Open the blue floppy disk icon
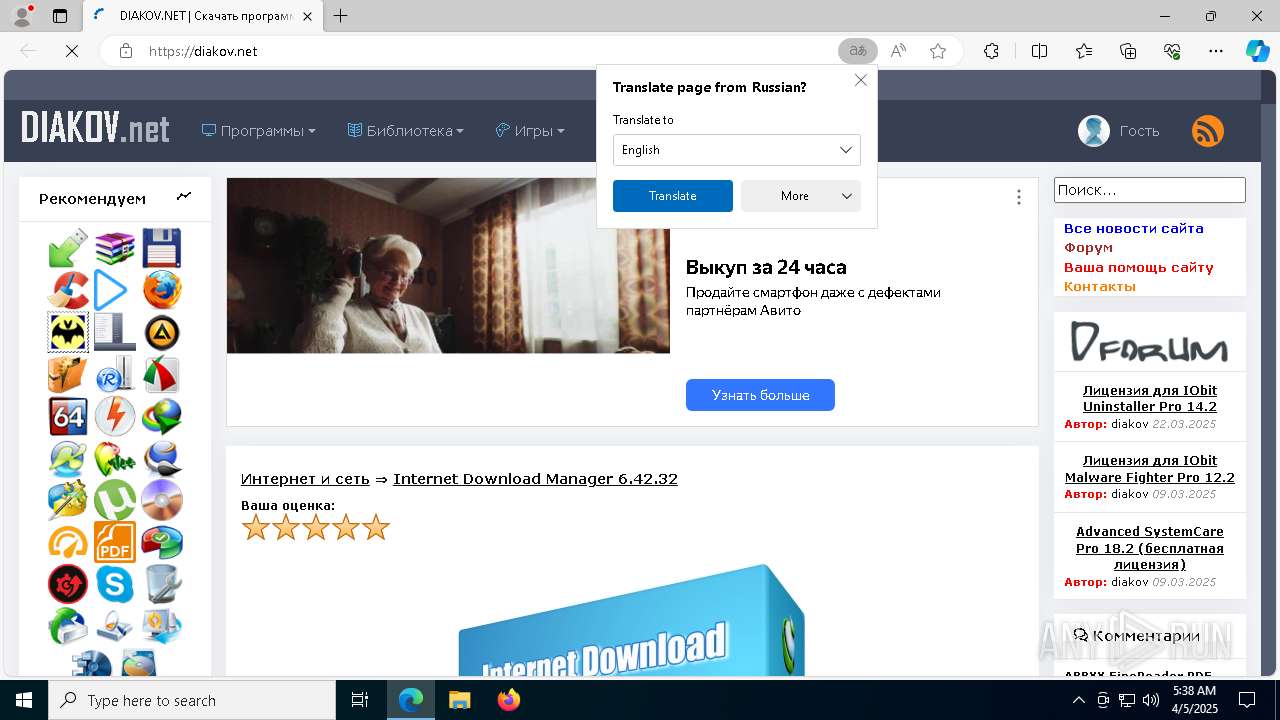Image resolution: width=1280 pixels, height=720 pixels. (161, 247)
